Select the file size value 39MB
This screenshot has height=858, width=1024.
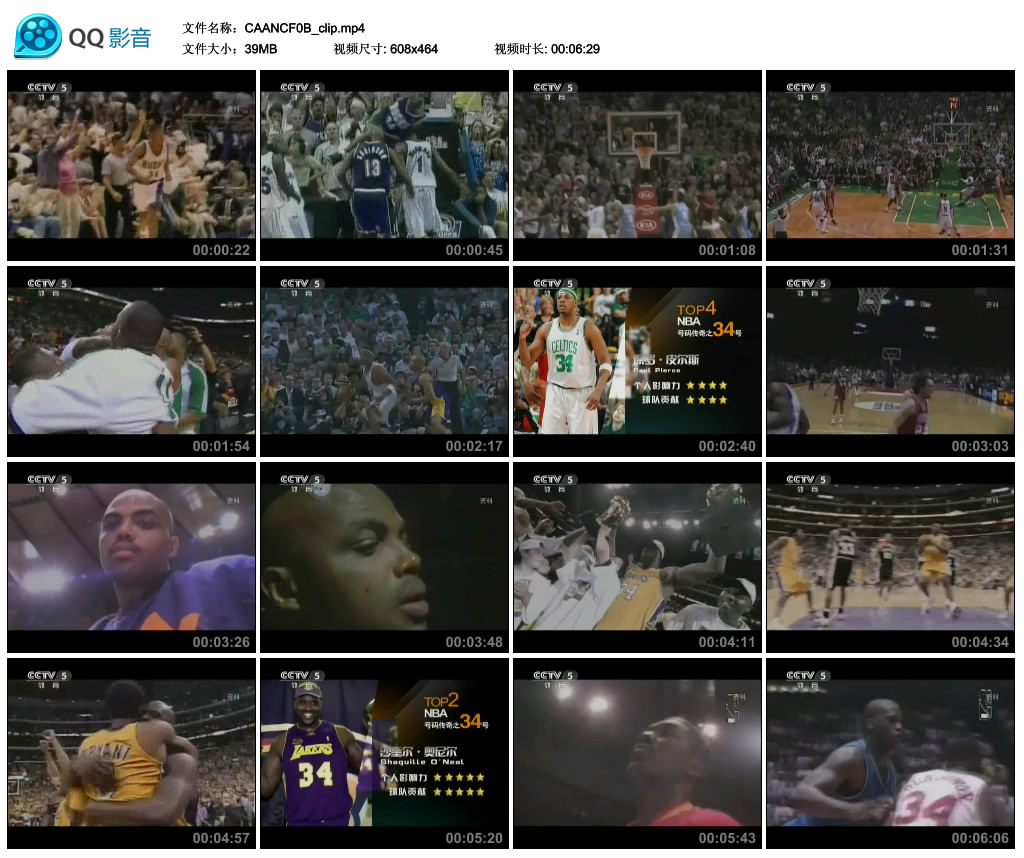coord(261,49)
